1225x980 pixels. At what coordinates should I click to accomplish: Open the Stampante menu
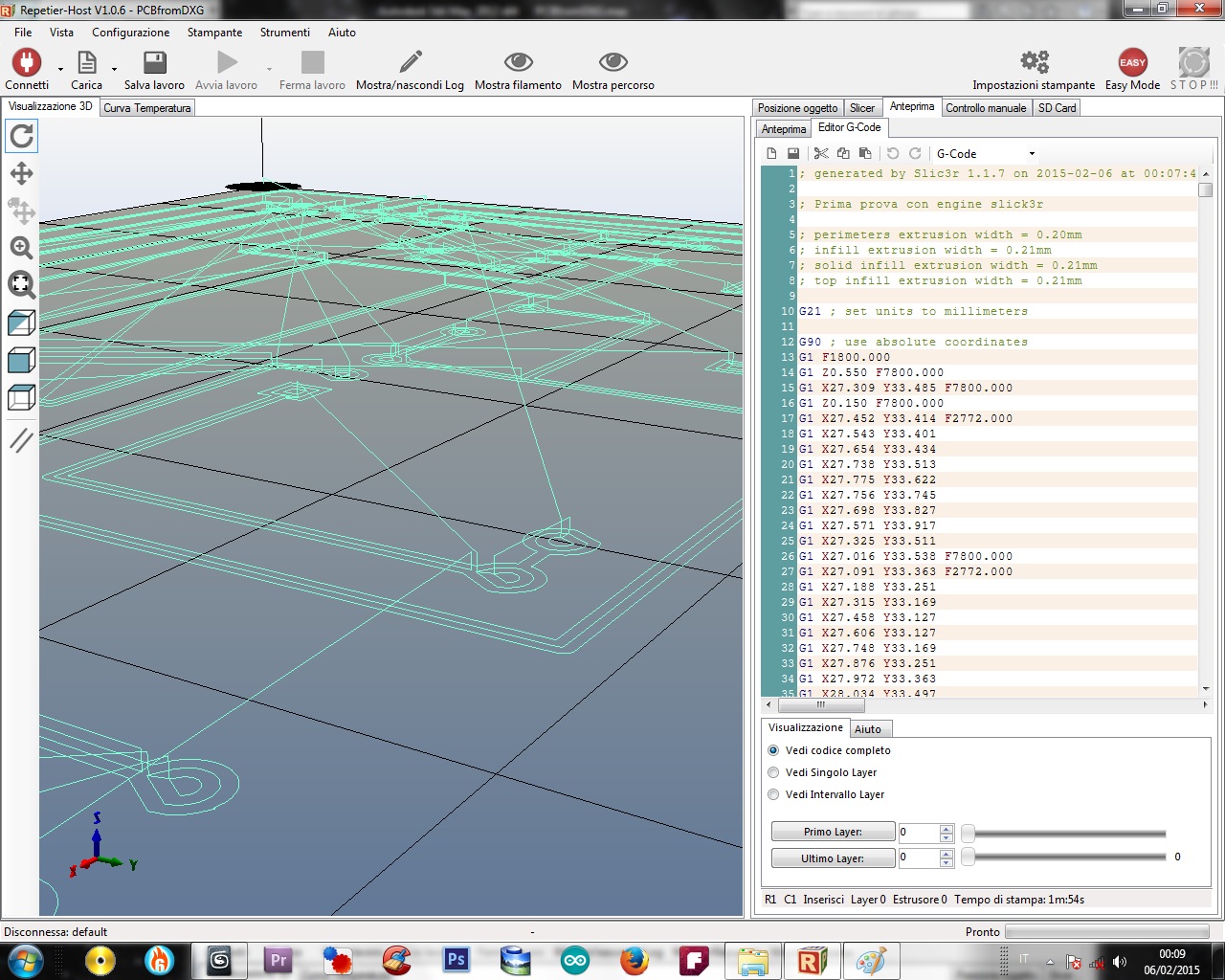coord(214,33)
